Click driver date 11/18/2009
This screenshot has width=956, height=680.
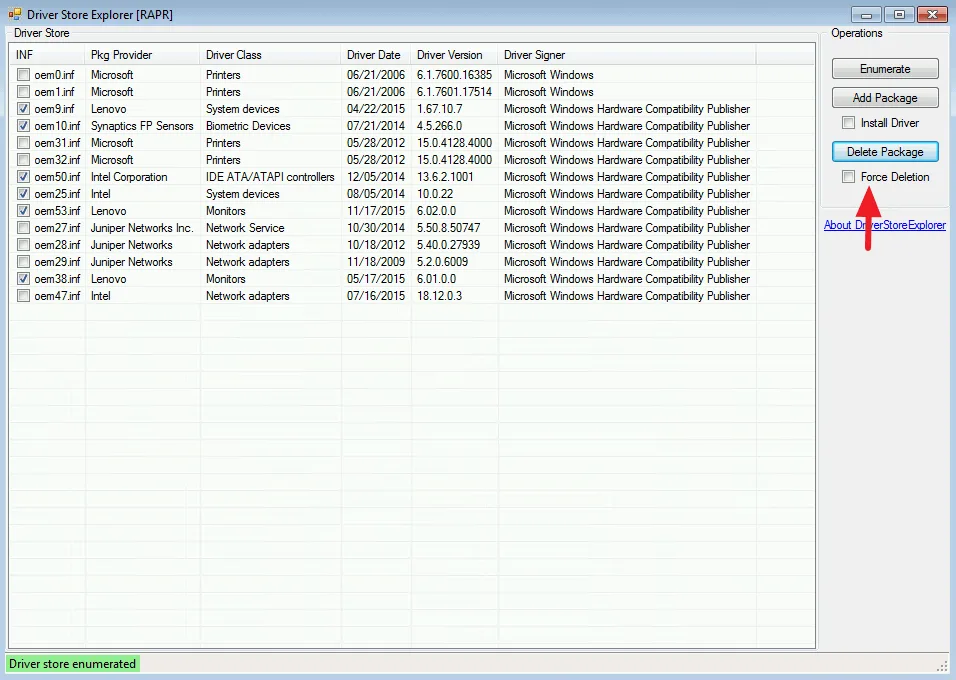tap(376, 262)
